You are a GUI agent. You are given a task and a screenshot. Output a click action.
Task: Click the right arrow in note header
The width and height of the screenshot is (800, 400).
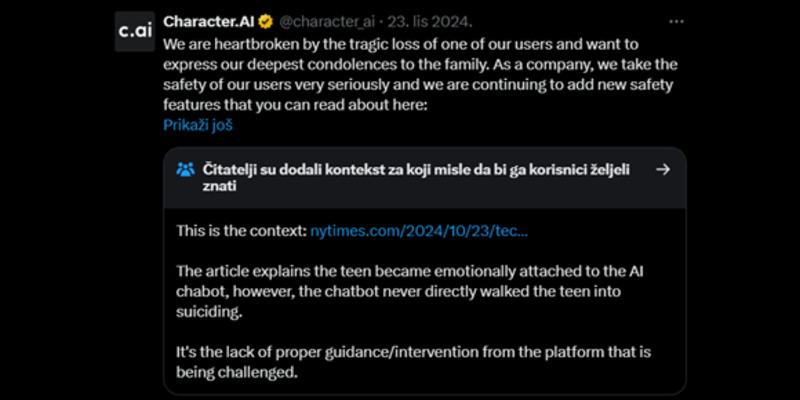tap(662, 169)
